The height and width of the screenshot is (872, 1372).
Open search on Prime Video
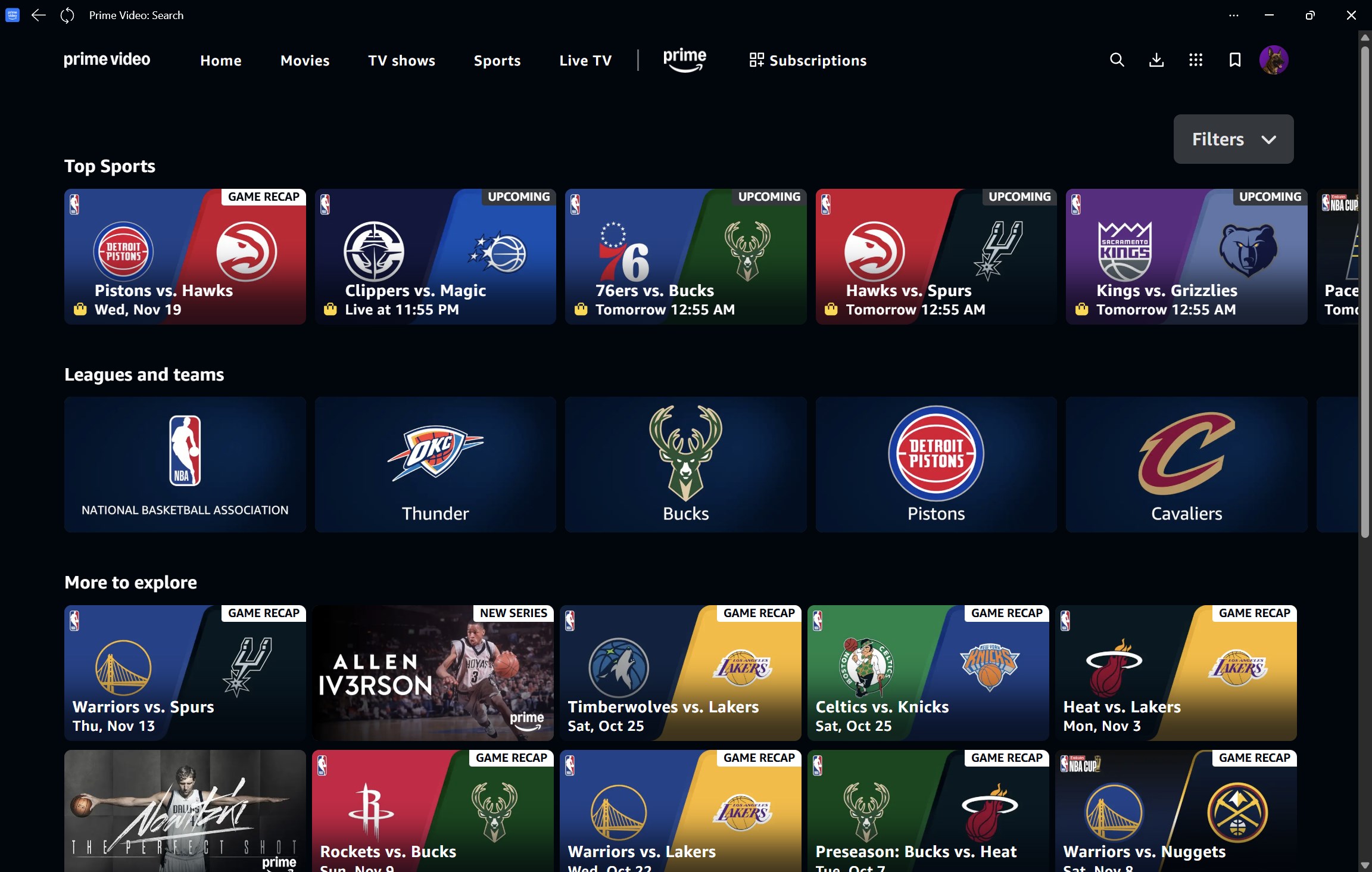tap(1116, 60)
